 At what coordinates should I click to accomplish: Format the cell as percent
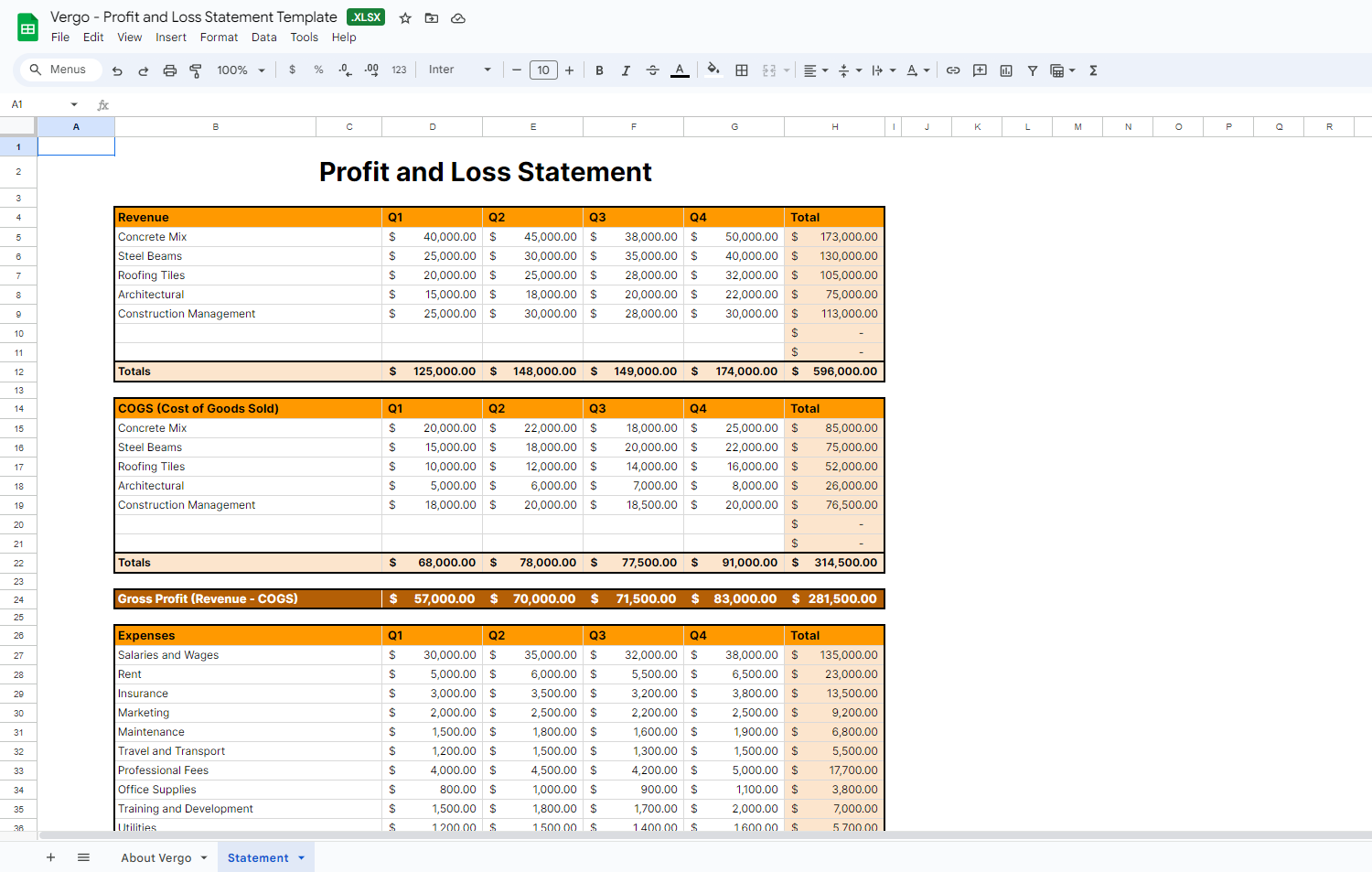coord(318,70)
